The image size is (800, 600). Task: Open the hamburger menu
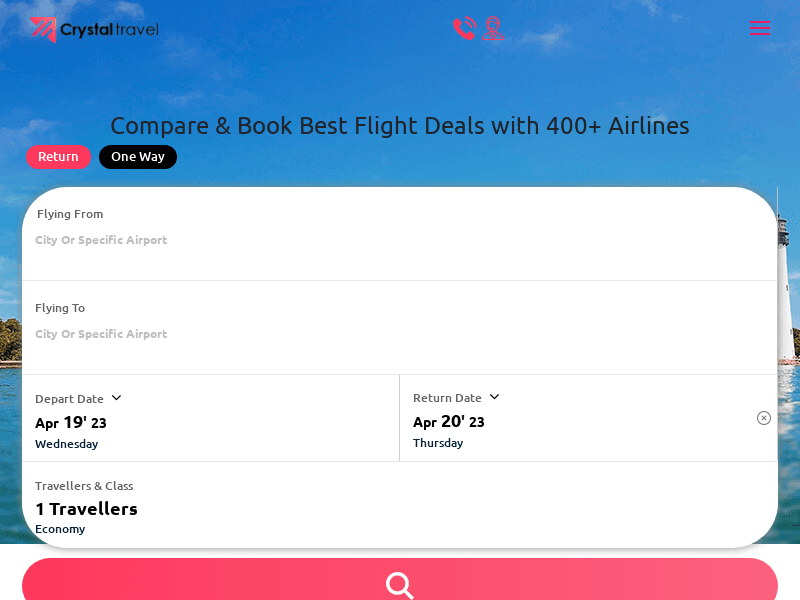click(760, 28)
